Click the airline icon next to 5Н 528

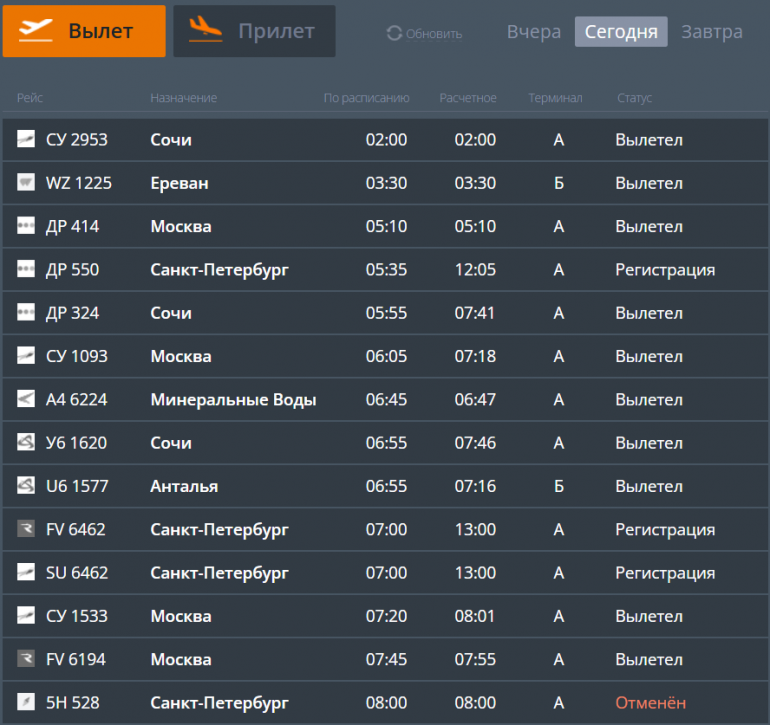point(26,702)
